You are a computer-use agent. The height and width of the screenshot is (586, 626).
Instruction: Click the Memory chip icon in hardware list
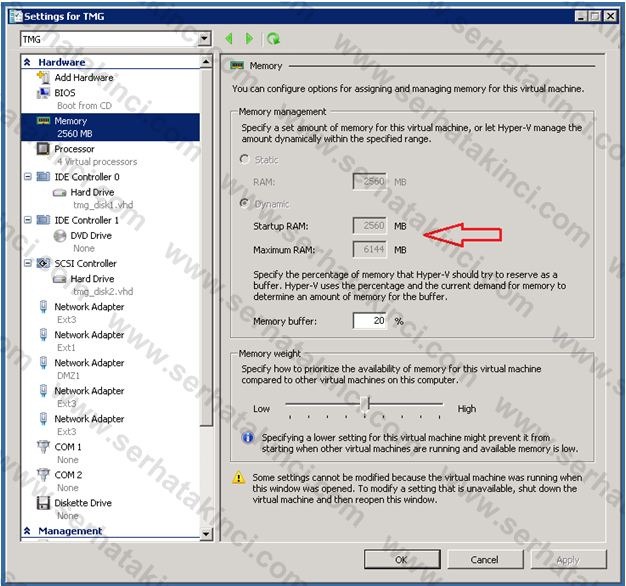[43, 121]
